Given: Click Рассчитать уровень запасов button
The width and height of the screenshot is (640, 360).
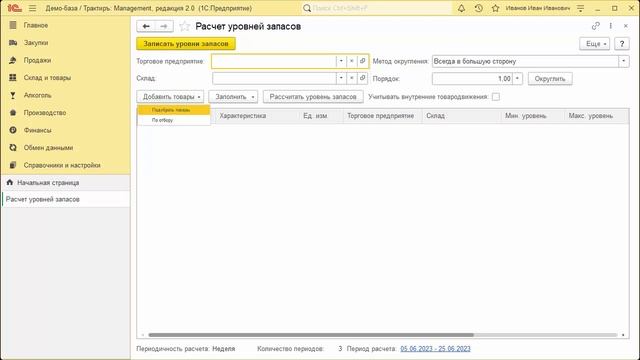Looking at the screenshot, I should click(313, 97).
